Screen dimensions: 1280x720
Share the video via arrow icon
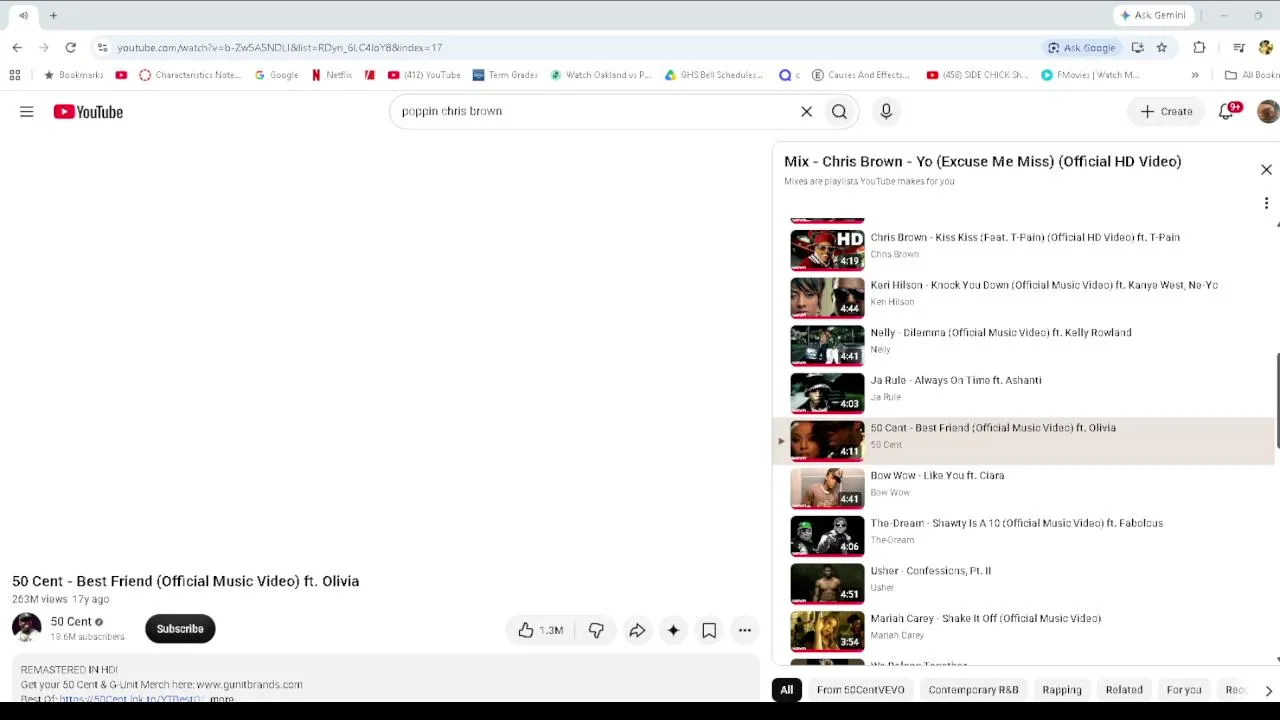coord(637,630)
